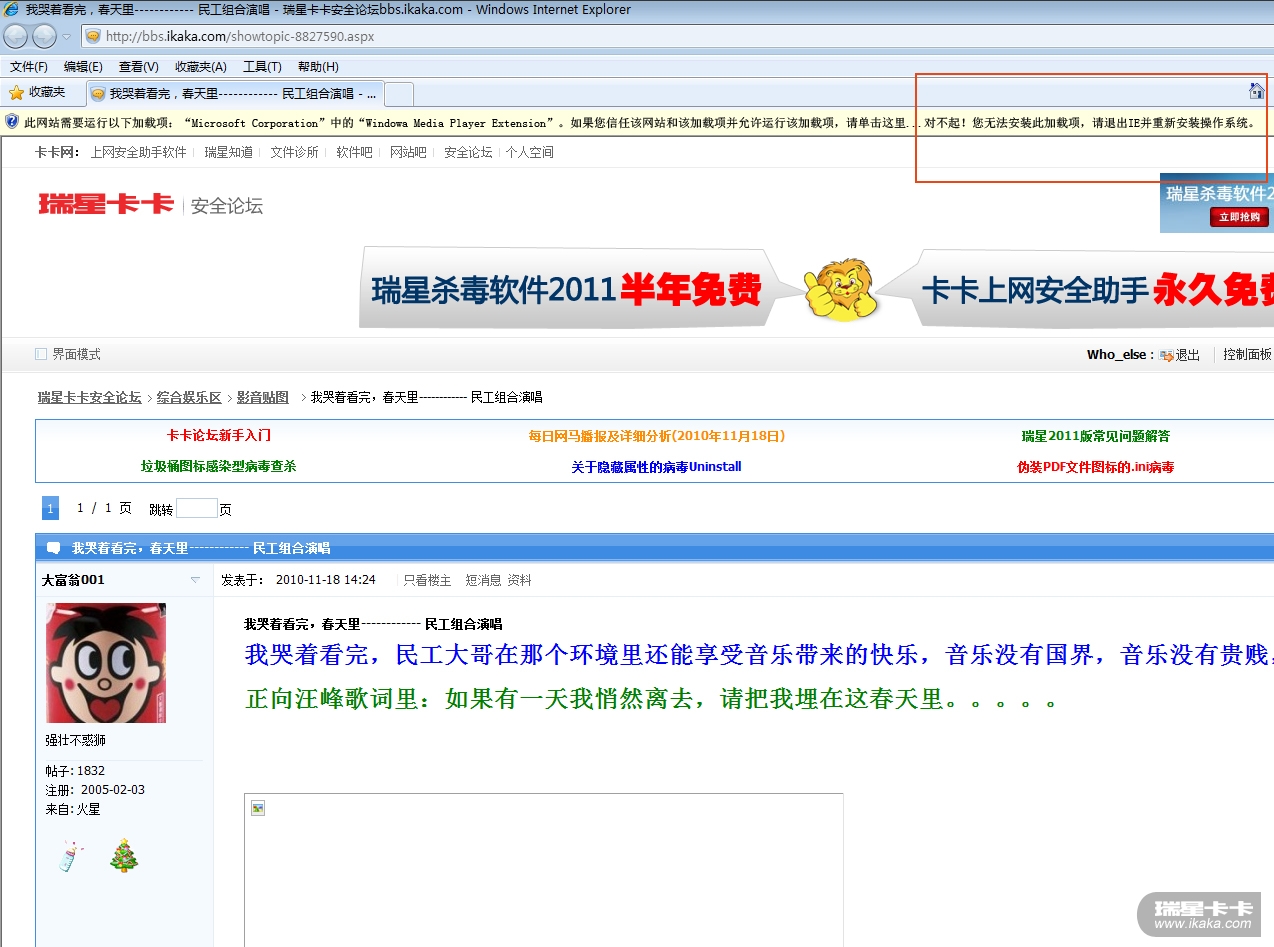Click the 立即抢购 red button in ad
Viewport: 1274px width, 947px height.
[1240, 217]
